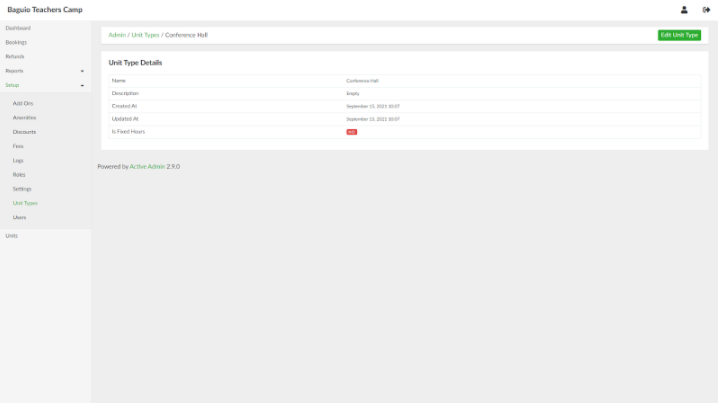The height and width of the screenshot is (403, 719).
Task: Click the Edit Unit Type button
Action: 679,35
